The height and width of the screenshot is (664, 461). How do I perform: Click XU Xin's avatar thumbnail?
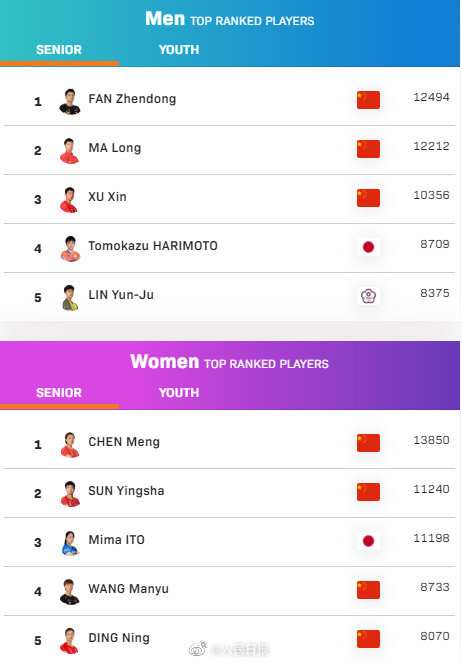click(70, 200)
